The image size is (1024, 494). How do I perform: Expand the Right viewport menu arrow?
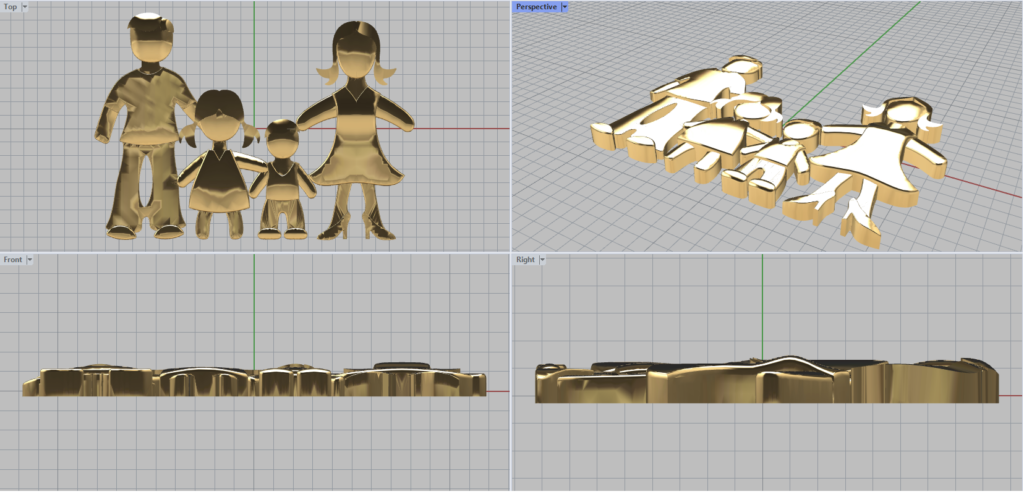[x=542, y=260]
